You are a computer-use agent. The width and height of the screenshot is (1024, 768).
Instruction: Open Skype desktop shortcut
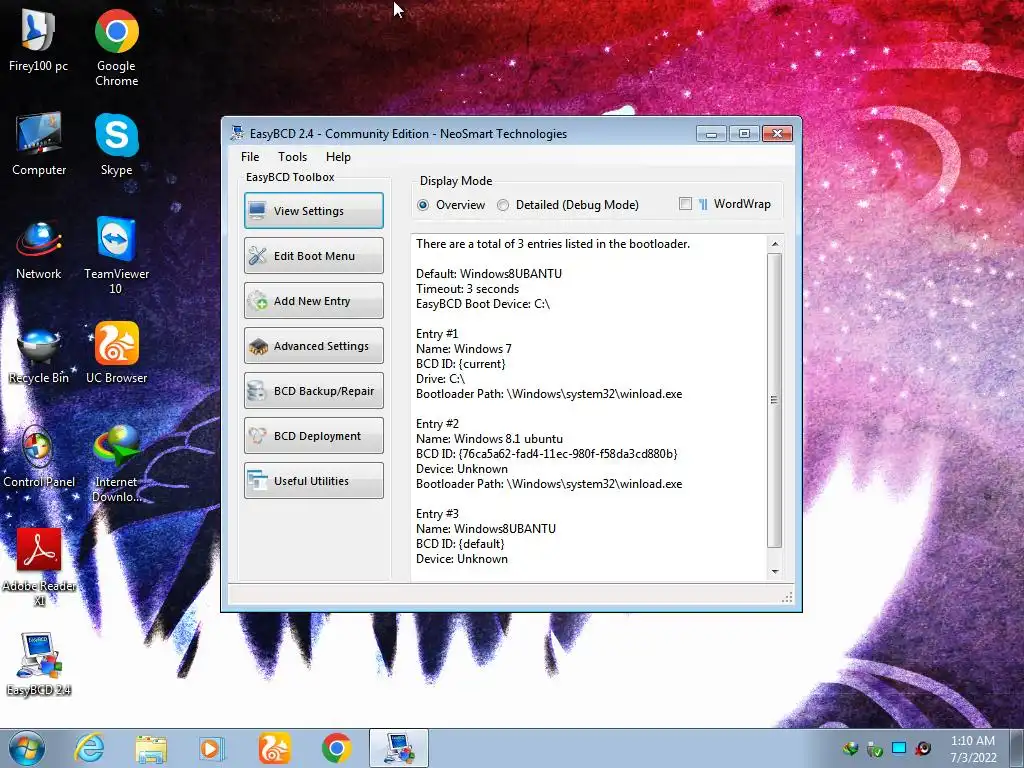pyautogui.click(x=116, y=144)
